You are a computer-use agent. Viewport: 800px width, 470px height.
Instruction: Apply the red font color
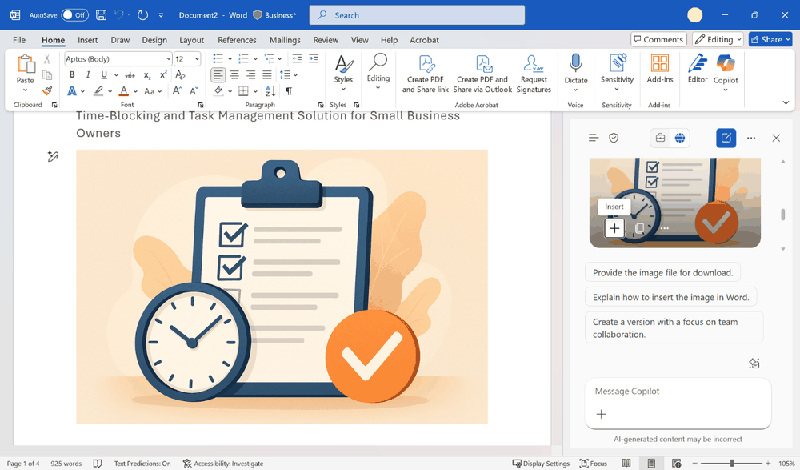coord(123,91)
